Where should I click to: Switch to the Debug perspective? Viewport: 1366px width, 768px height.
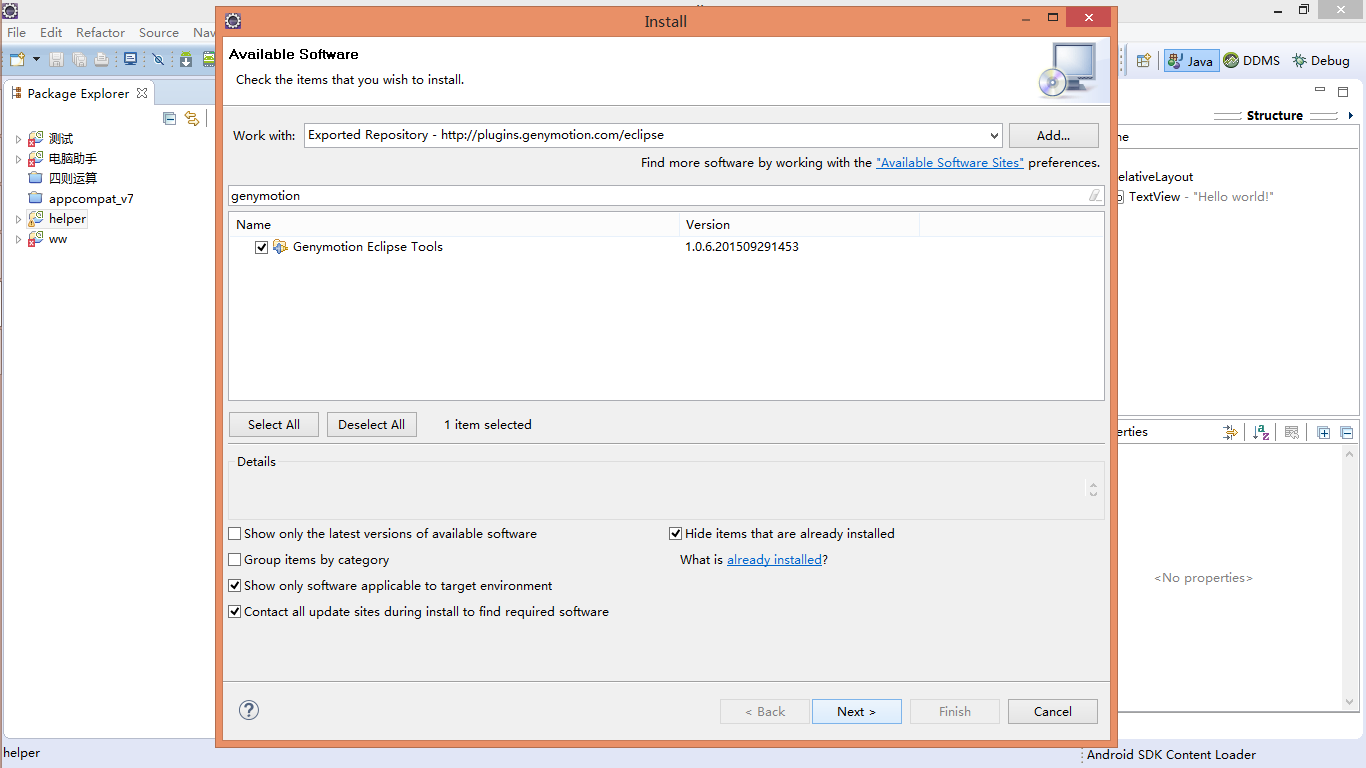1321,61
